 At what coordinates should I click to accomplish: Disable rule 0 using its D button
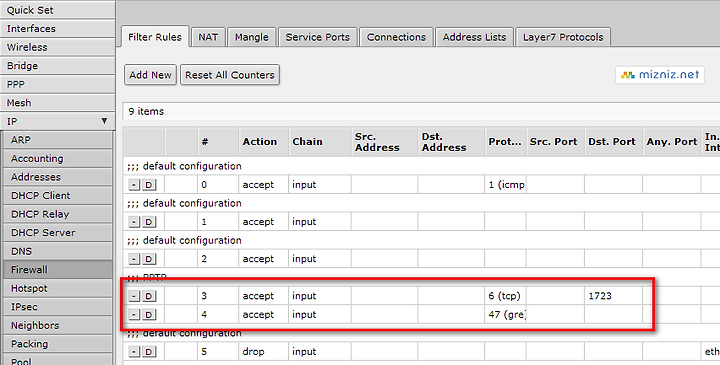[148, 185]
